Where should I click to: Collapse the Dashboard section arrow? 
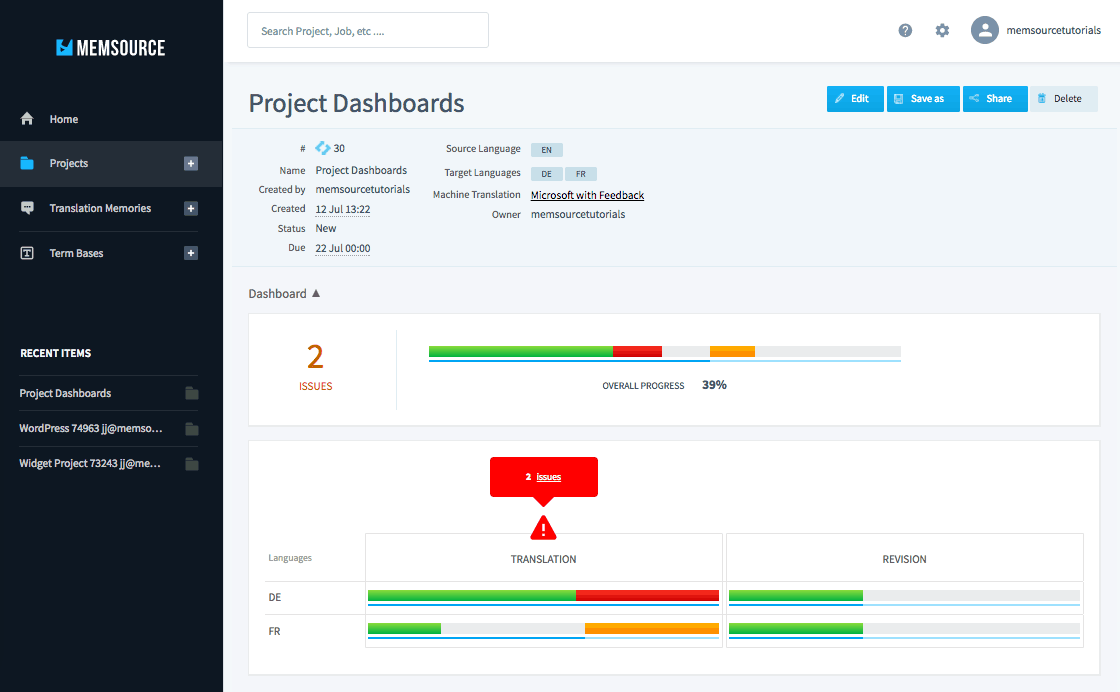[x=316, y=294]
